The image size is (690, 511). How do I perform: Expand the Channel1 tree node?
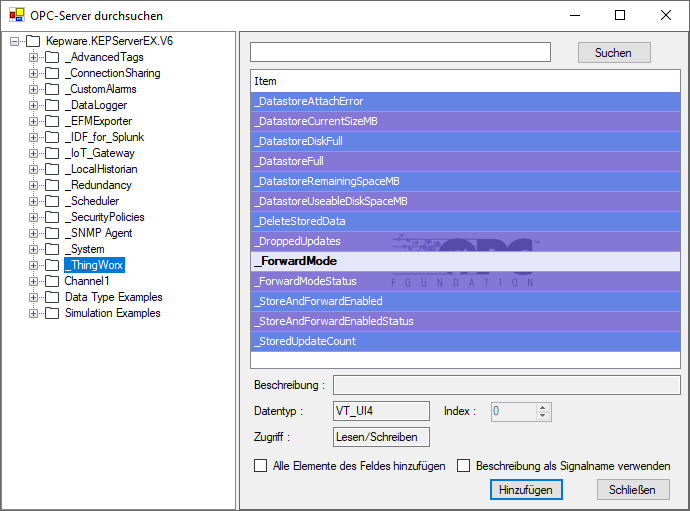click(33, 281)
